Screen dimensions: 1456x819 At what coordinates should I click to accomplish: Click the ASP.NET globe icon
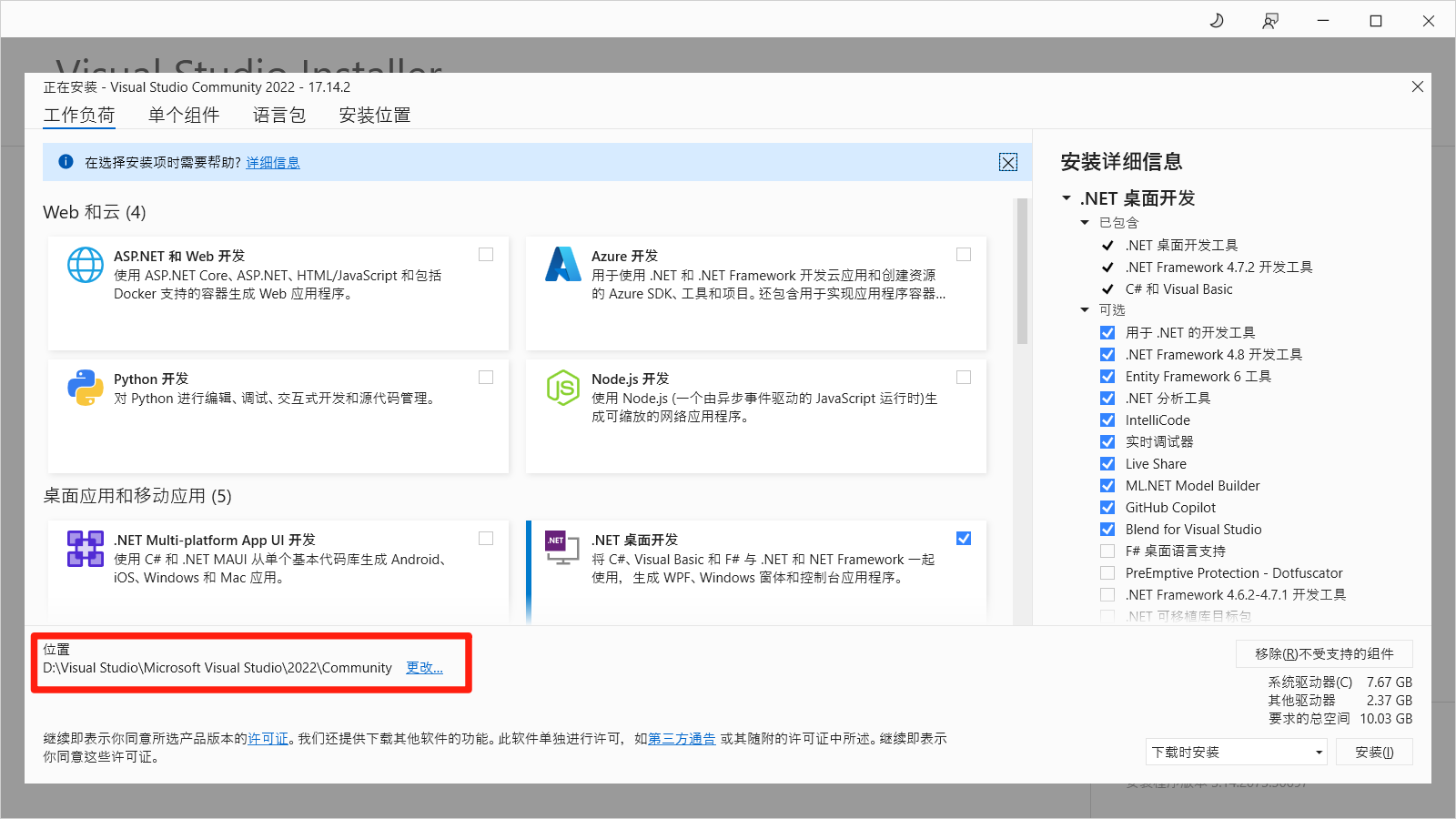point(86,265)
